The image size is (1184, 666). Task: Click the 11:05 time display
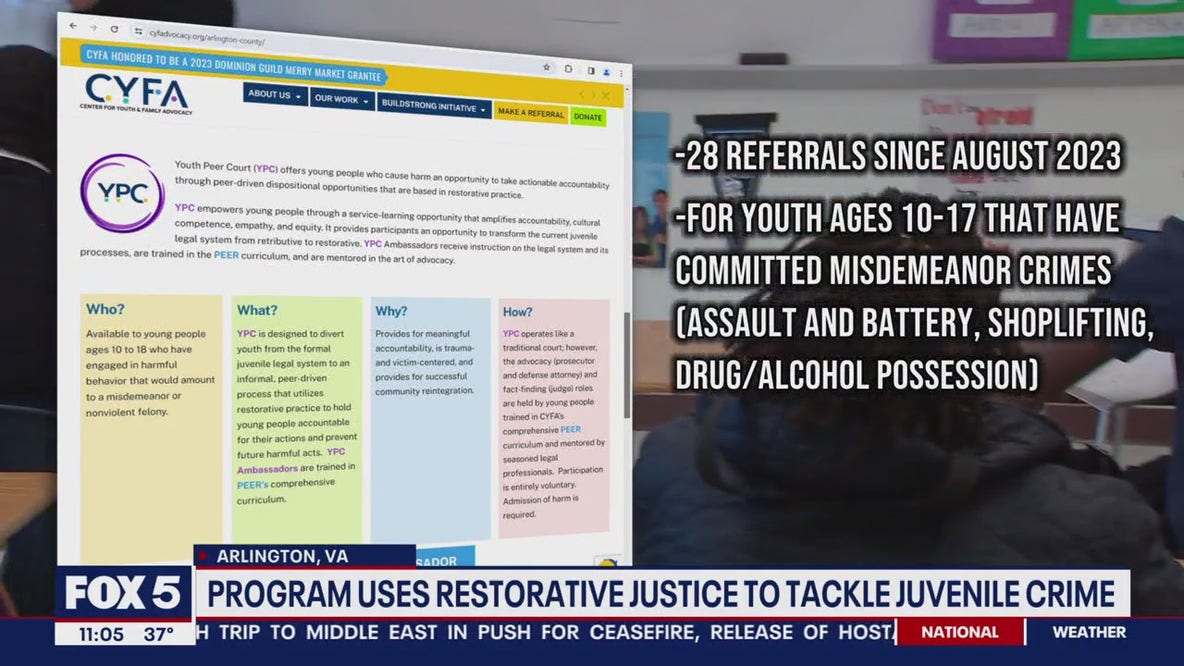click(101, 634)
